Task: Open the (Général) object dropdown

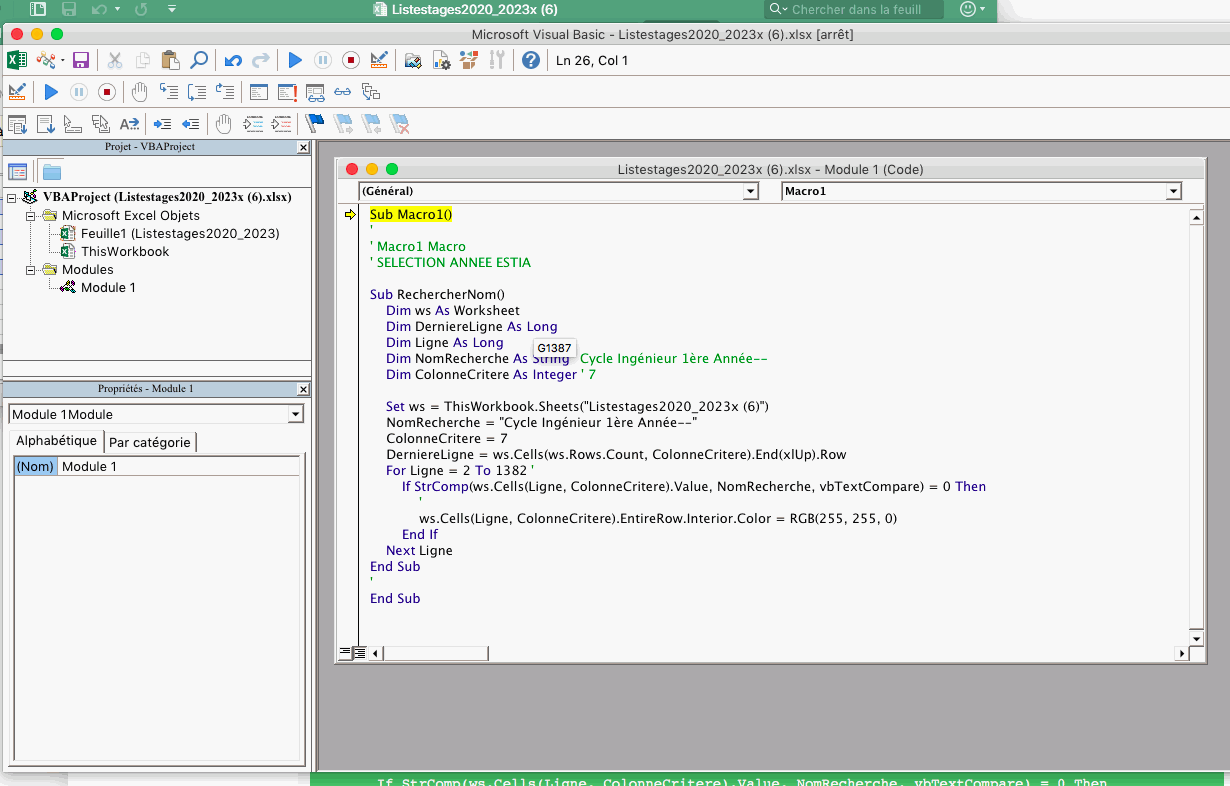Action: pyautogui.click(x=751, y=191)
